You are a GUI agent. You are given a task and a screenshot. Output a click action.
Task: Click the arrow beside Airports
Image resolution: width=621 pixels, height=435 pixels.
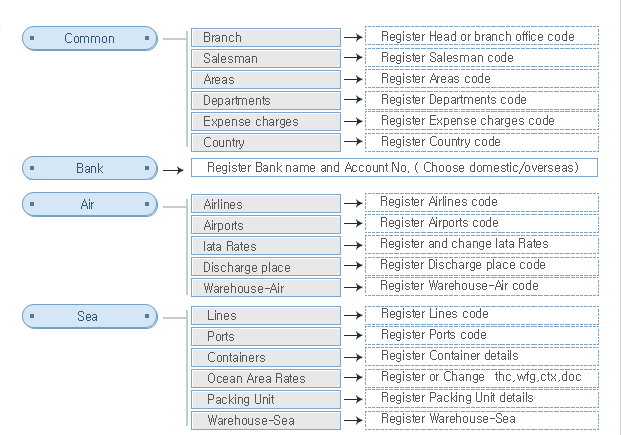pos(353,225)
